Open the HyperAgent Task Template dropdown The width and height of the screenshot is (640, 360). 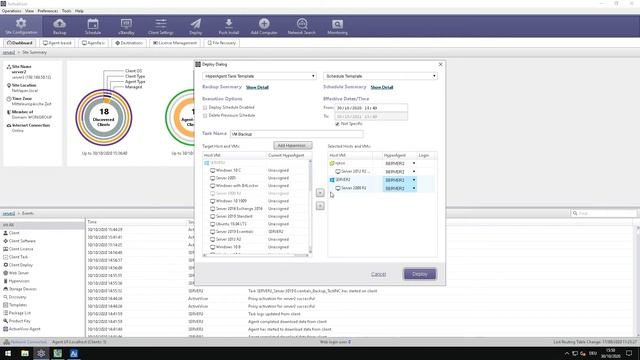(x=259, y=76)
